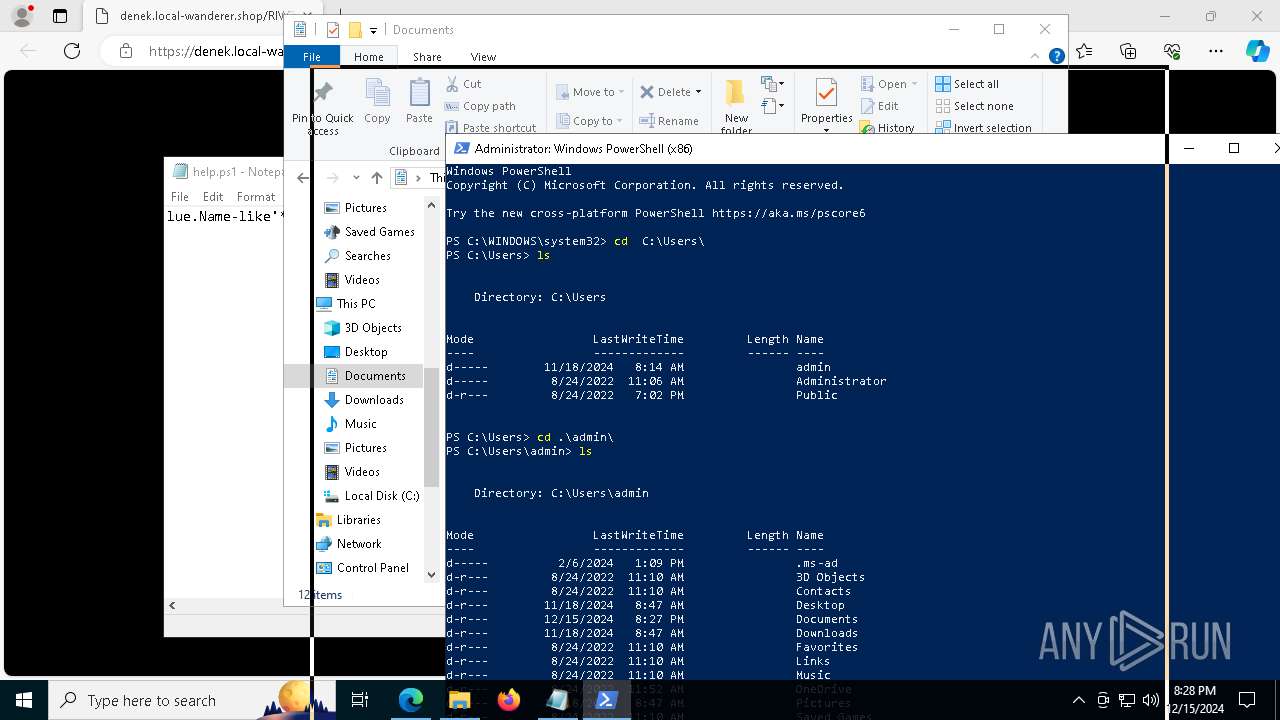
Task: Open Notepad's Edit menu
Action: 213,197
